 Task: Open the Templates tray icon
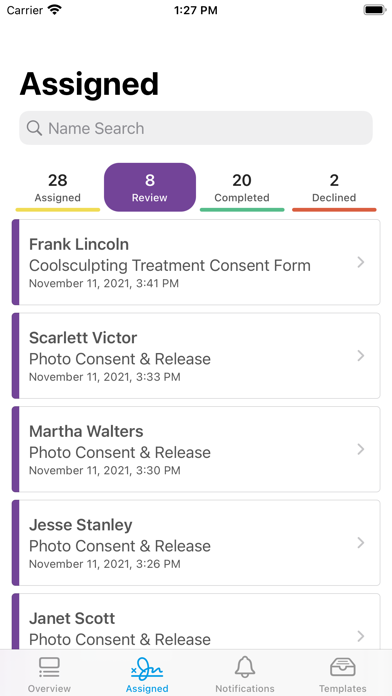[x=343, y=667]
